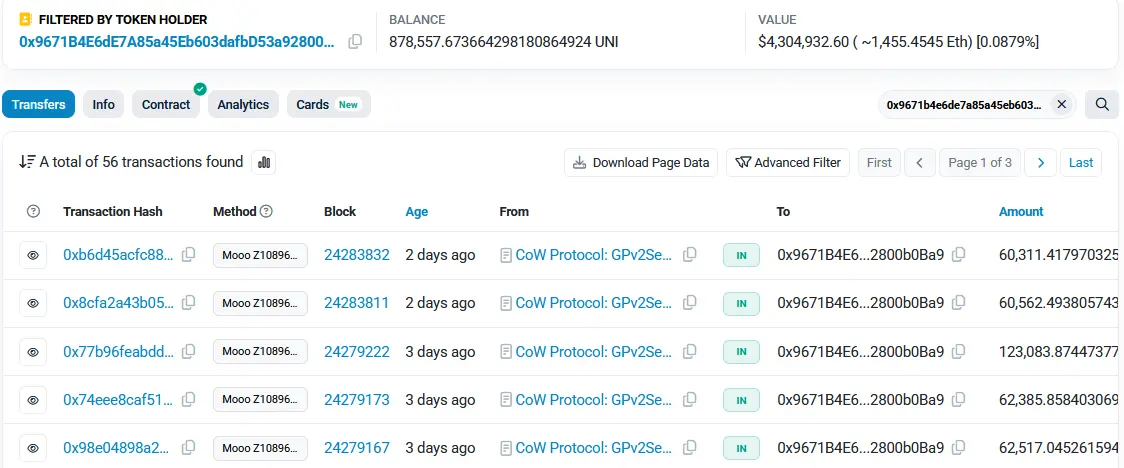Preview transaction 0xb6d45acfc88 with eye icon

[x=33, y=255]
